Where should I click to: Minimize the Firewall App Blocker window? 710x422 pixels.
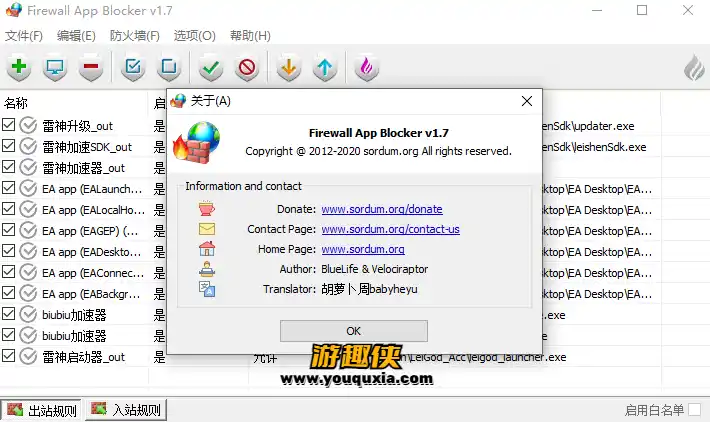click(597, 10)
